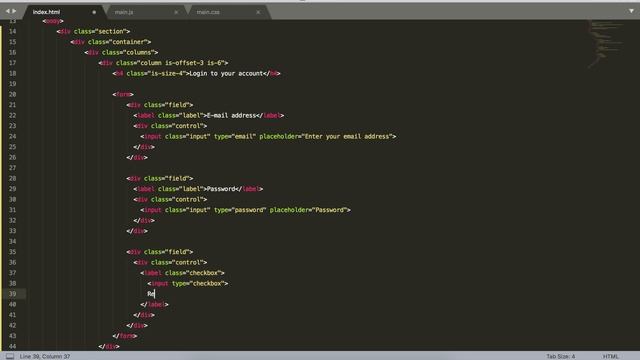The image size is (640, 360).
Task: Place cursor after "Re" on line 39
Action: point(155,294)
